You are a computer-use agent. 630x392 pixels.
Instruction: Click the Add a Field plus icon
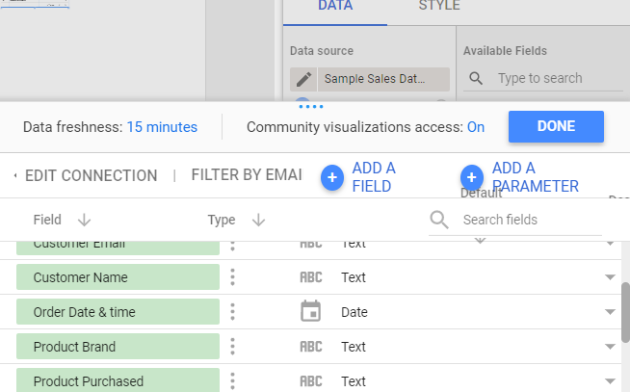coord(332,178)
